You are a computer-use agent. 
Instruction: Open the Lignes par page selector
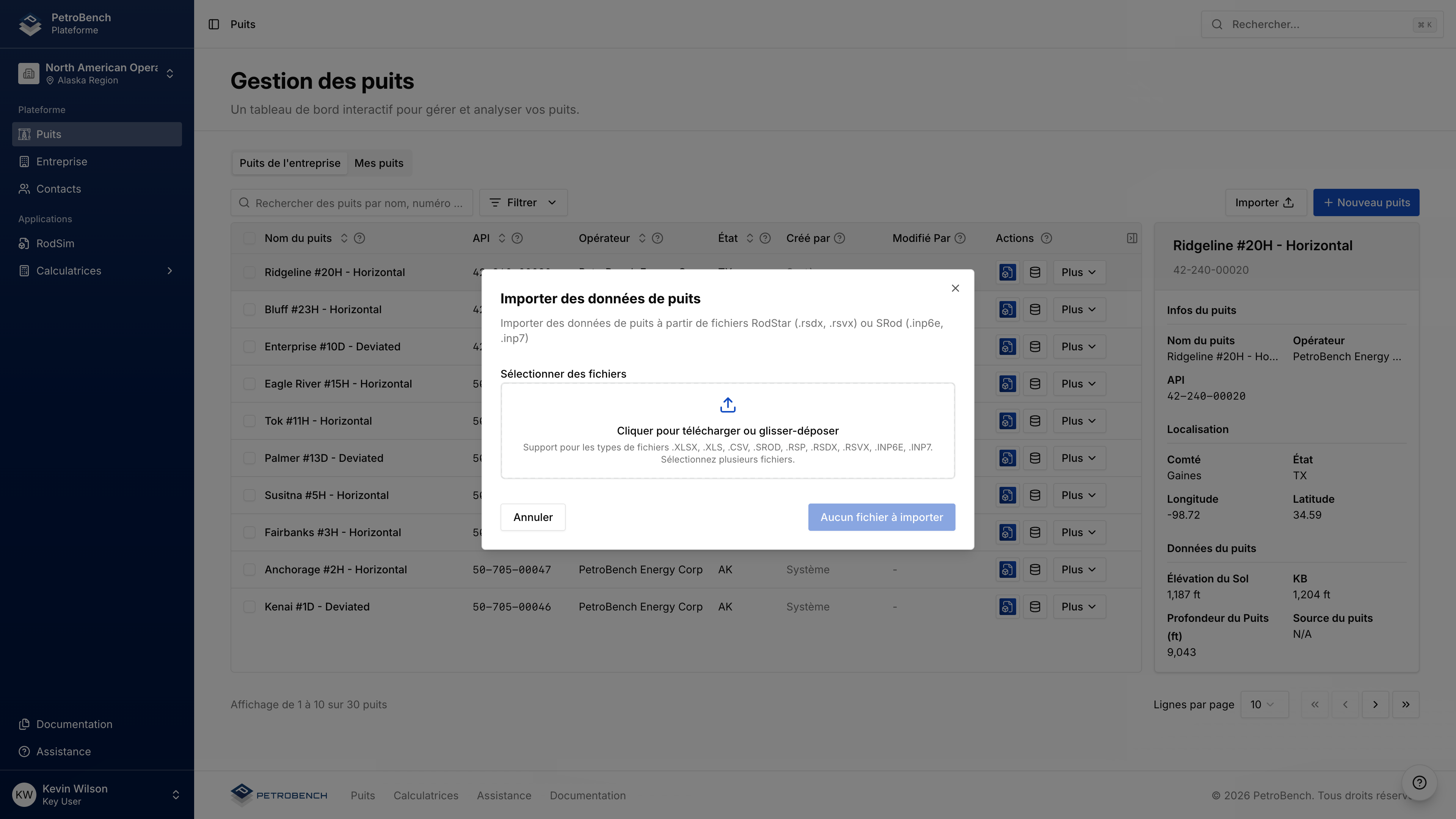pos(1264,704)
